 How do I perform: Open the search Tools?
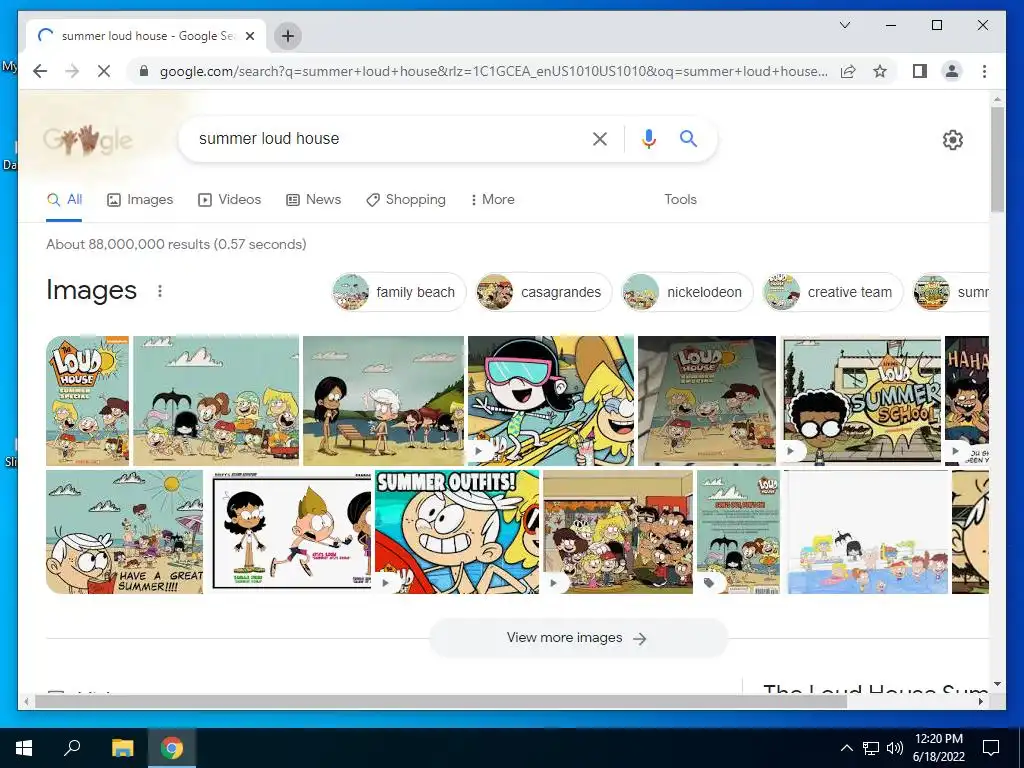click(680, 199)
